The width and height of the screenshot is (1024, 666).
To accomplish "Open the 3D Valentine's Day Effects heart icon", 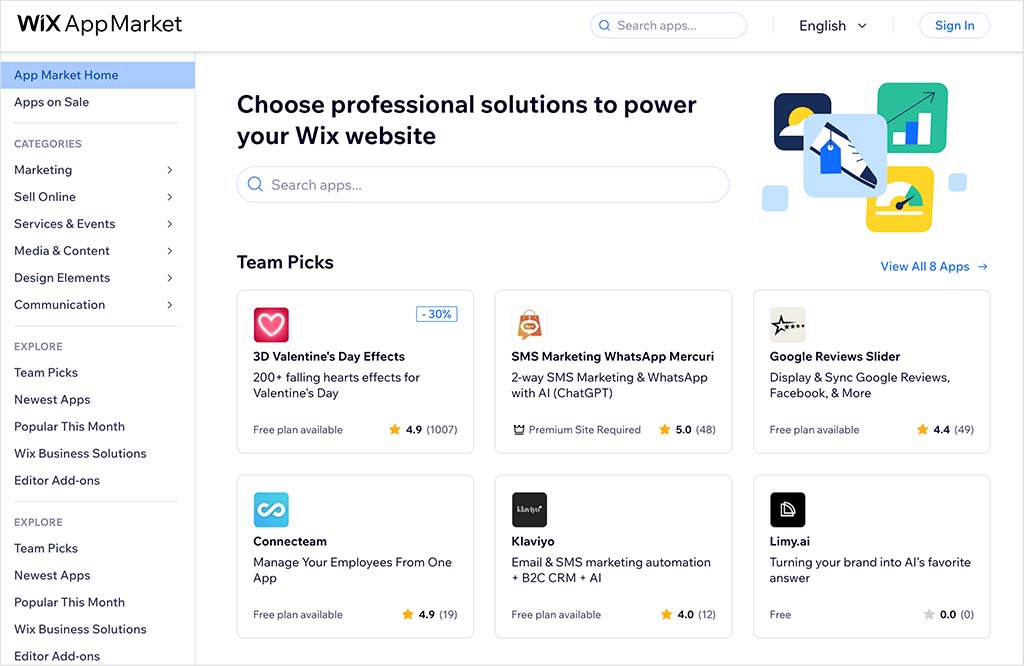I will click(x=271, y=325).
